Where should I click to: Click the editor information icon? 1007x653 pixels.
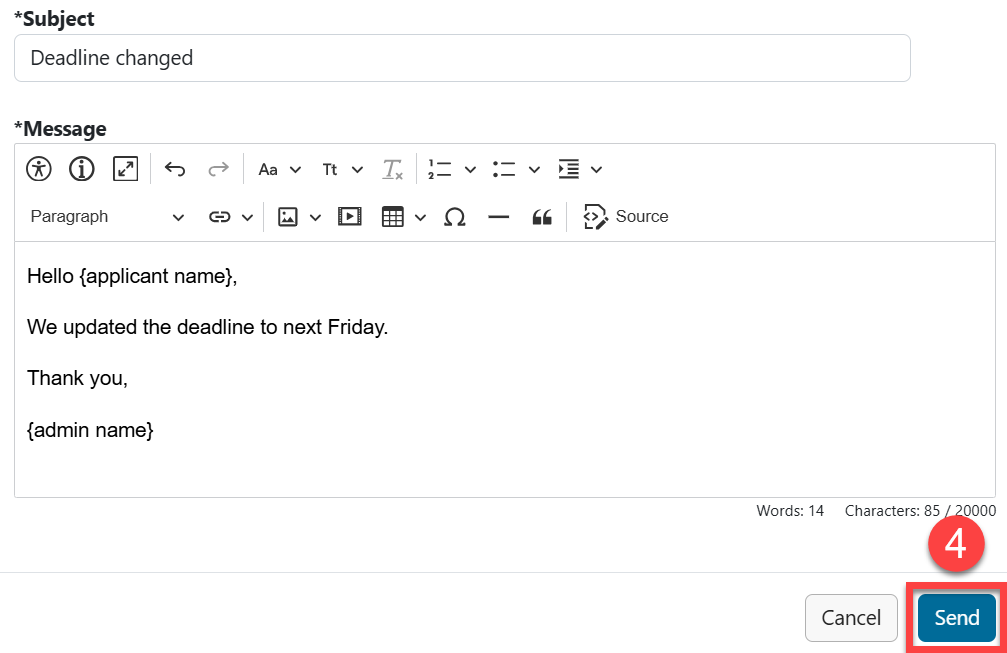[81, 168]
